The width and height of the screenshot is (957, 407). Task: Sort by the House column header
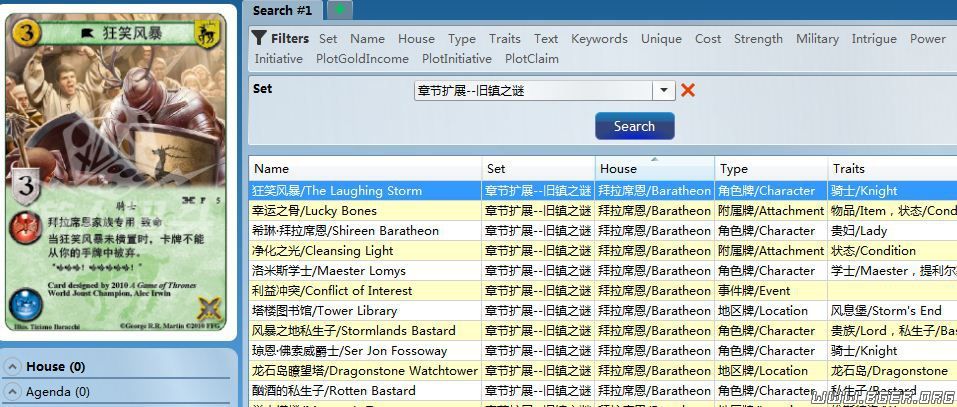click(655, 168)
